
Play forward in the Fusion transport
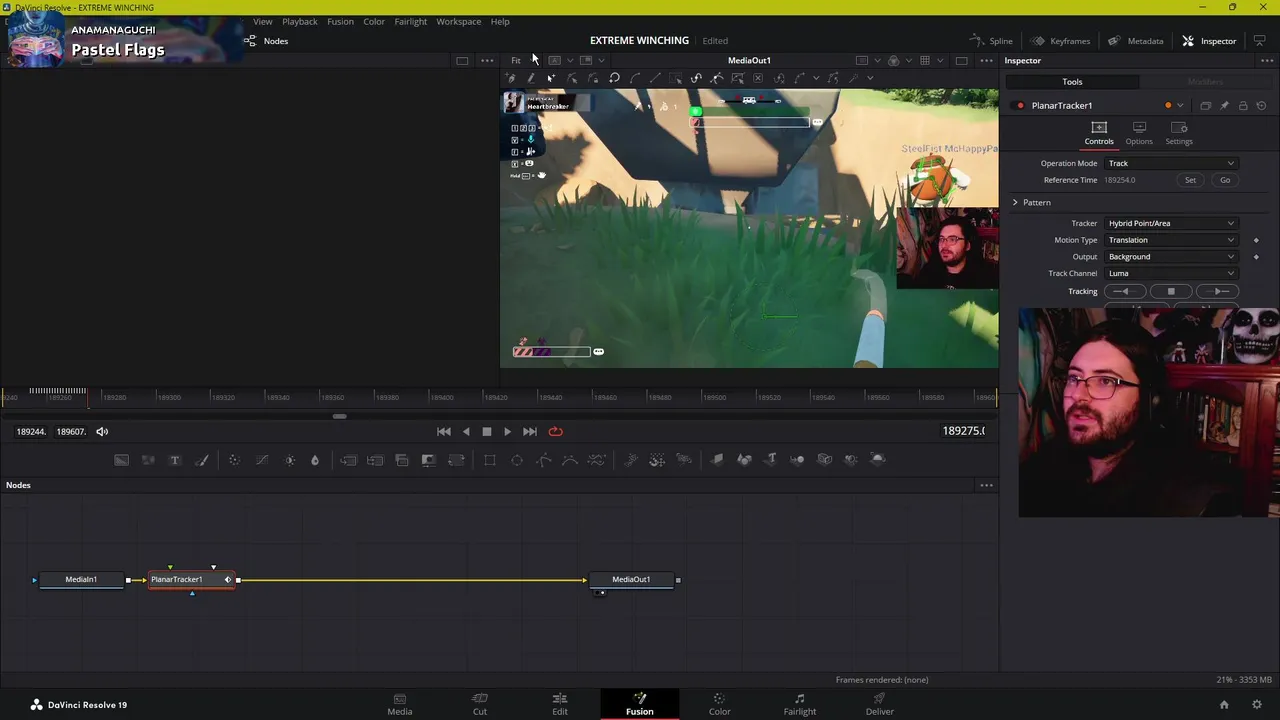click(x=507, y=432)
